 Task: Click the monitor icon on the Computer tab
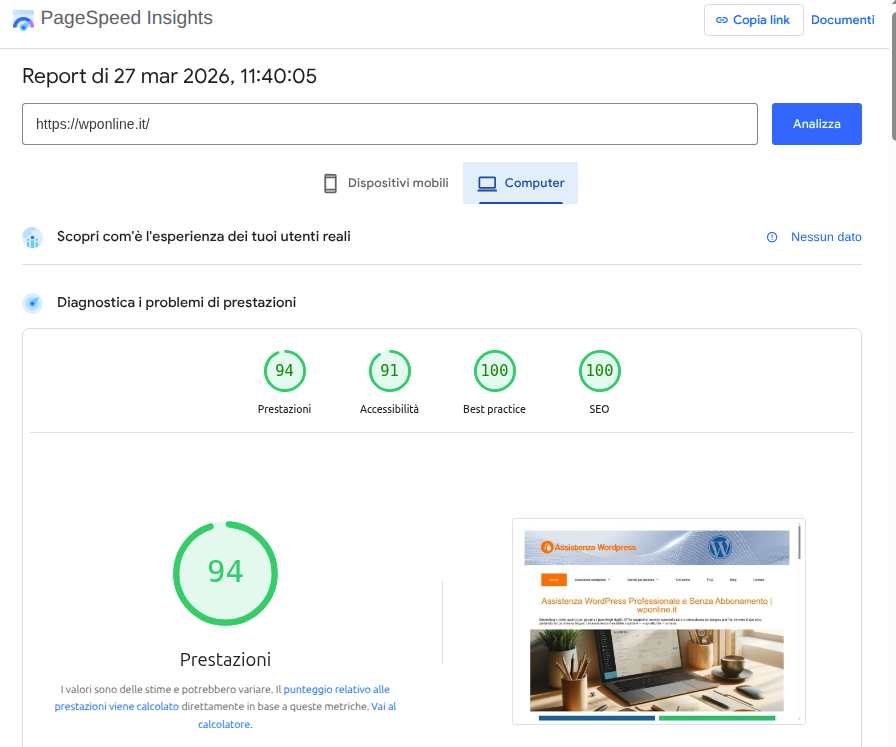coord(487,183)
